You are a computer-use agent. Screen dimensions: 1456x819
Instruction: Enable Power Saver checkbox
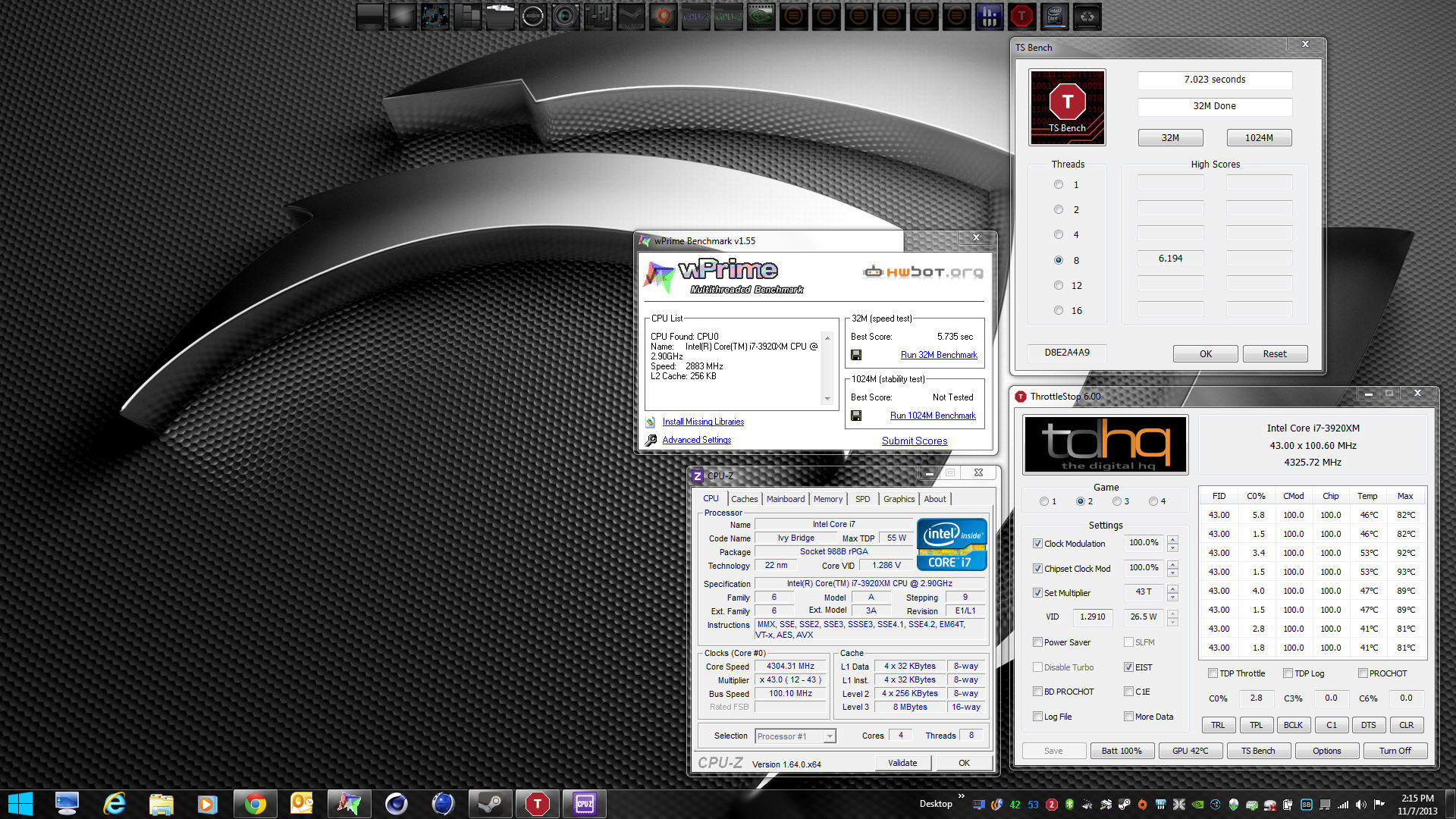1037,642
